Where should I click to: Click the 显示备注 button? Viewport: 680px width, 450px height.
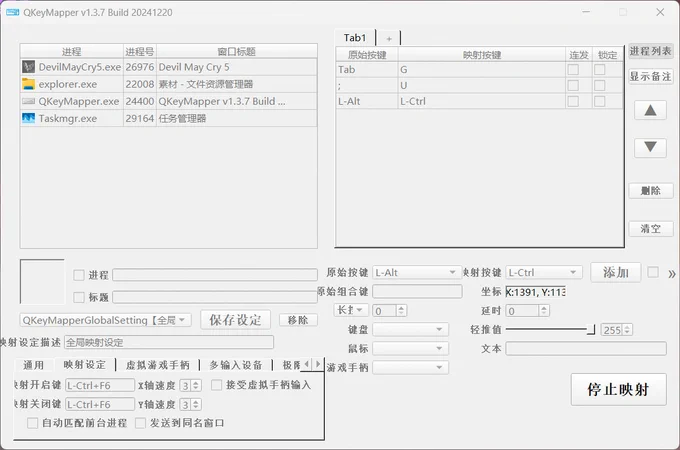[651, 77]
